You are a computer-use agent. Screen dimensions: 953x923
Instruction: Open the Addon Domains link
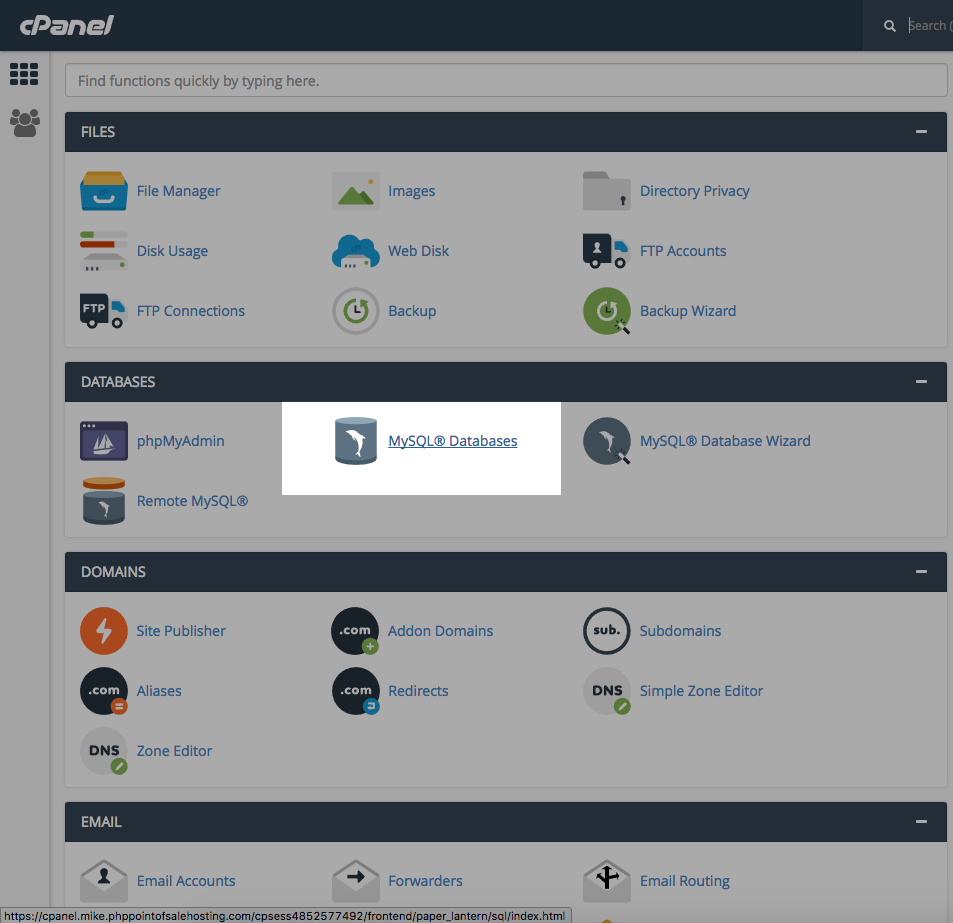(x=440, y=631)
